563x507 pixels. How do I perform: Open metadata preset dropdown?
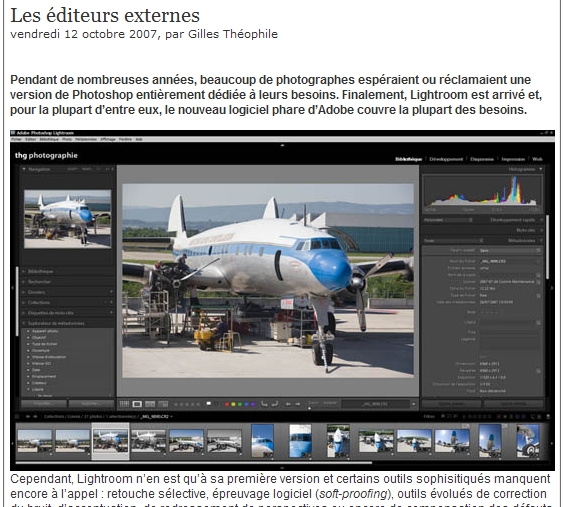510,250
